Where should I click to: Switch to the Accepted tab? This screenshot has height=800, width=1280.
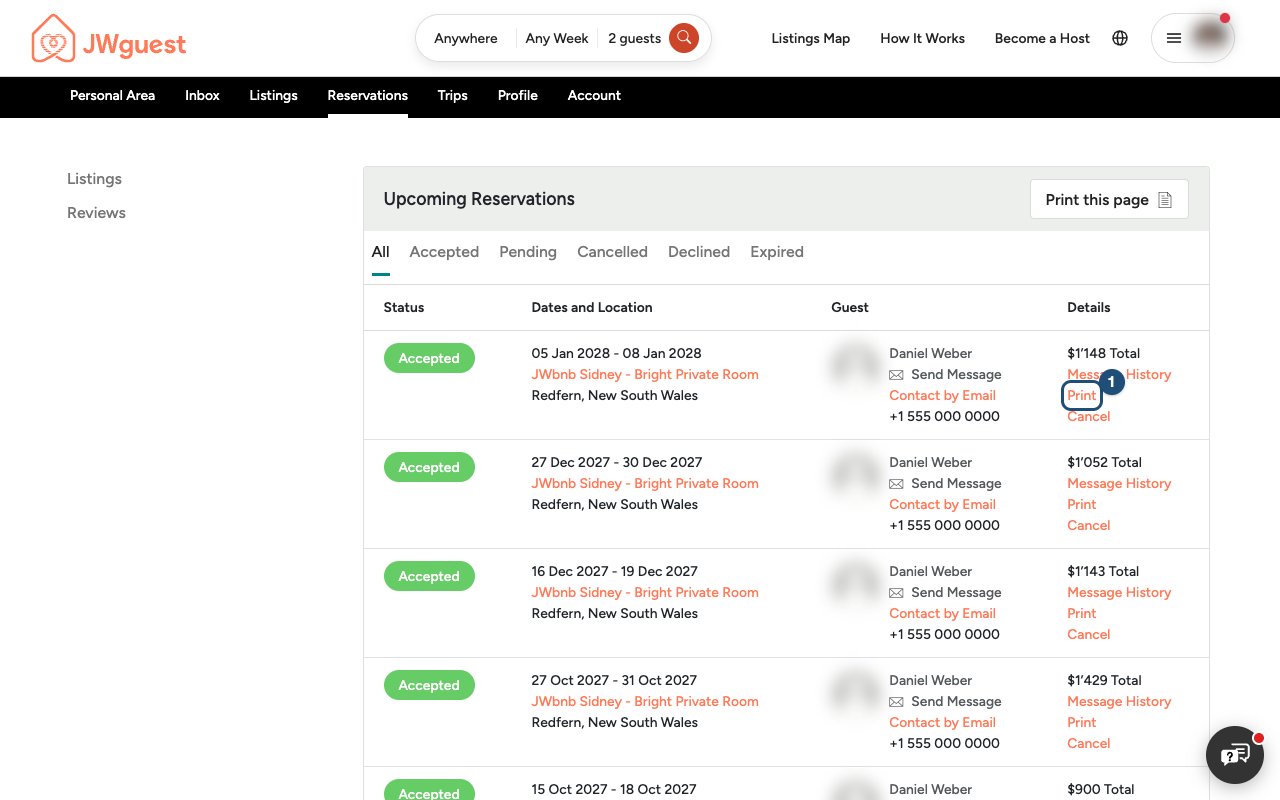[444, 252]
